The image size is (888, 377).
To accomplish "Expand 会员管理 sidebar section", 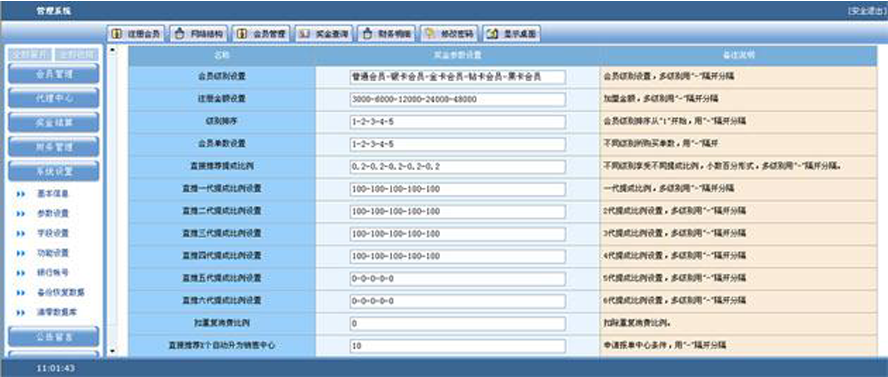I will tap(54, 74).
